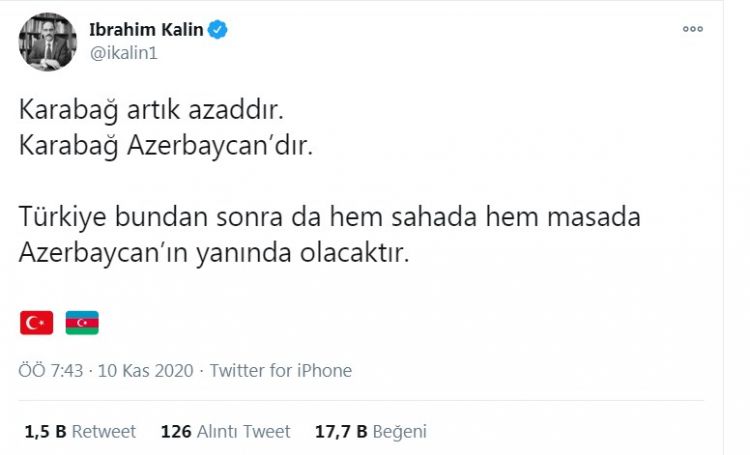750x455 pixels.
Task: Open the Twitter for iPhone source link
Action: 281,371
